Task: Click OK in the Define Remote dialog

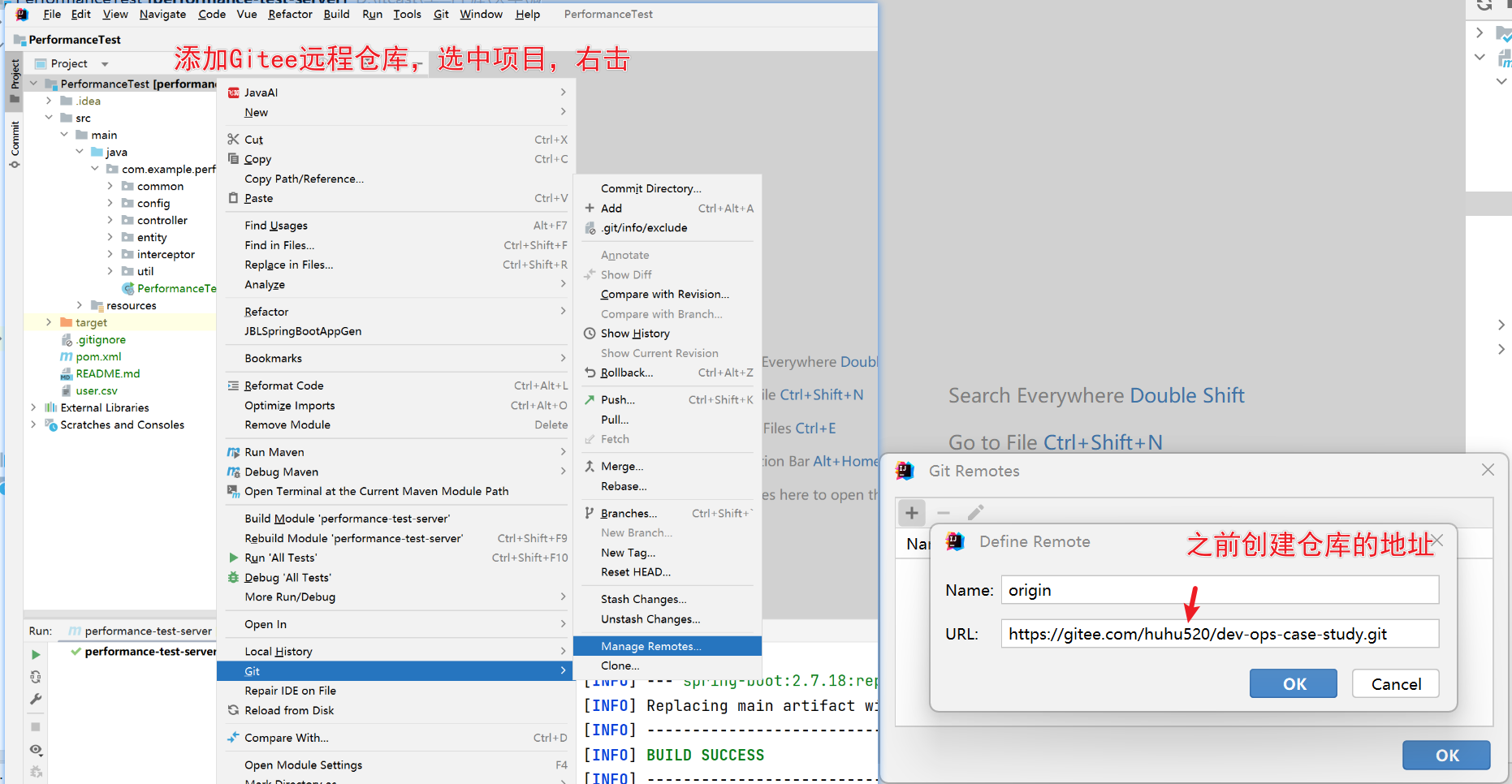Action: coord(1293,683)
